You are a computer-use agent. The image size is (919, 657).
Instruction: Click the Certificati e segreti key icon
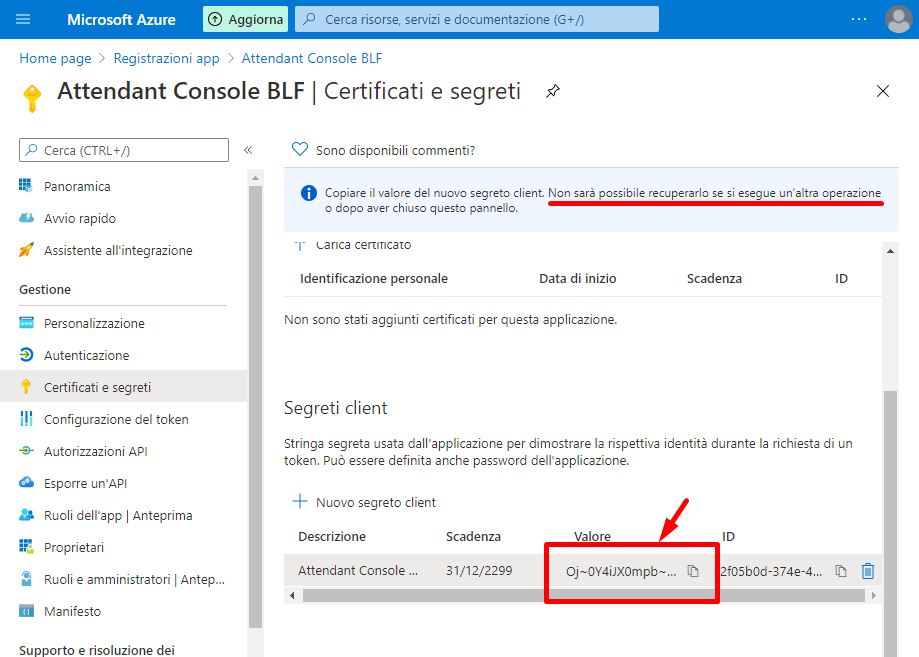[x=26, y=387]
